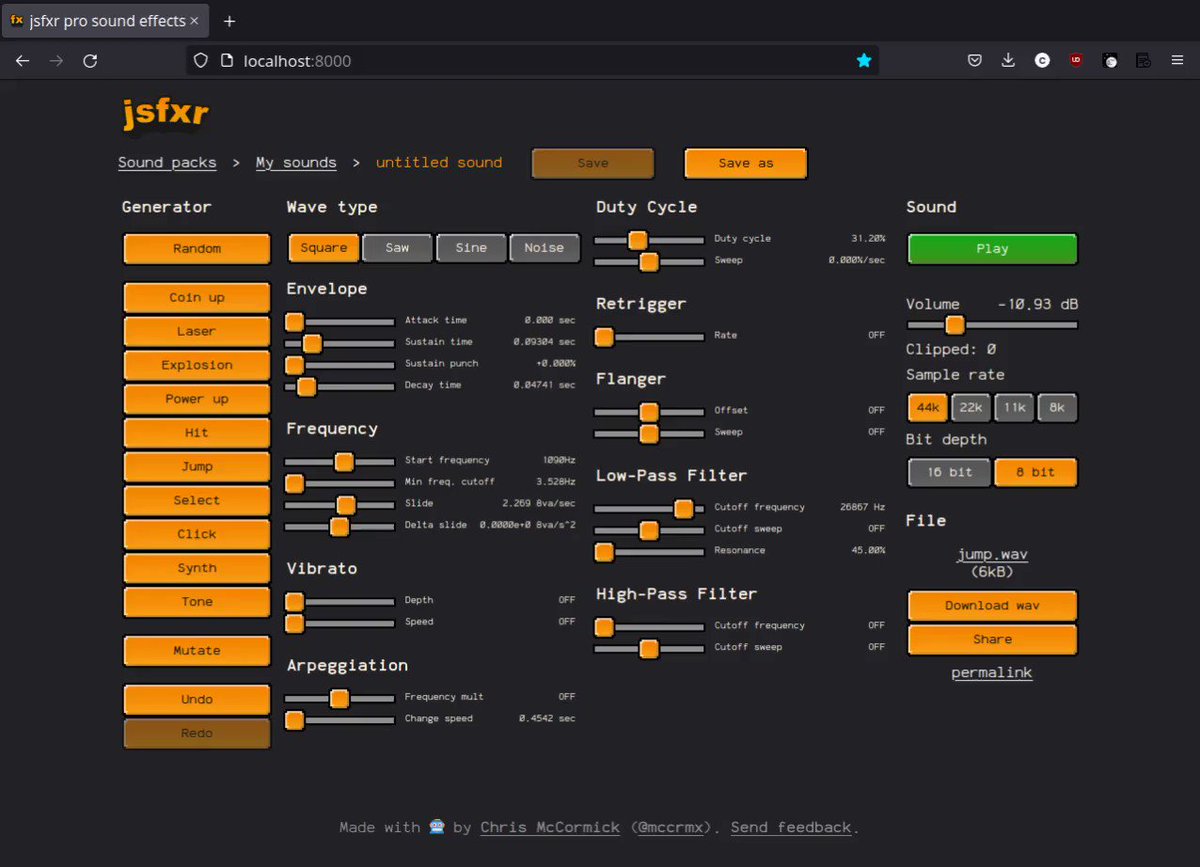
Task: Click the Sustain time slider
Action: [340, 343]
